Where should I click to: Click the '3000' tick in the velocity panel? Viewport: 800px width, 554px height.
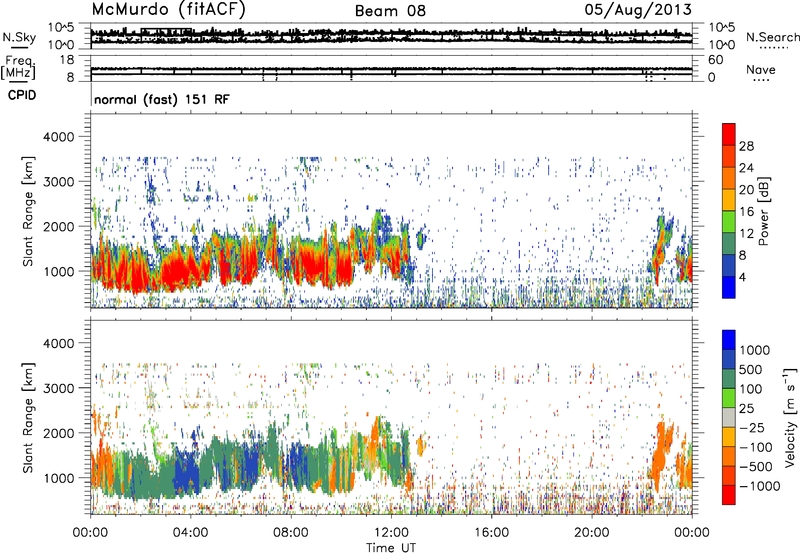click(x=61, y=388)
